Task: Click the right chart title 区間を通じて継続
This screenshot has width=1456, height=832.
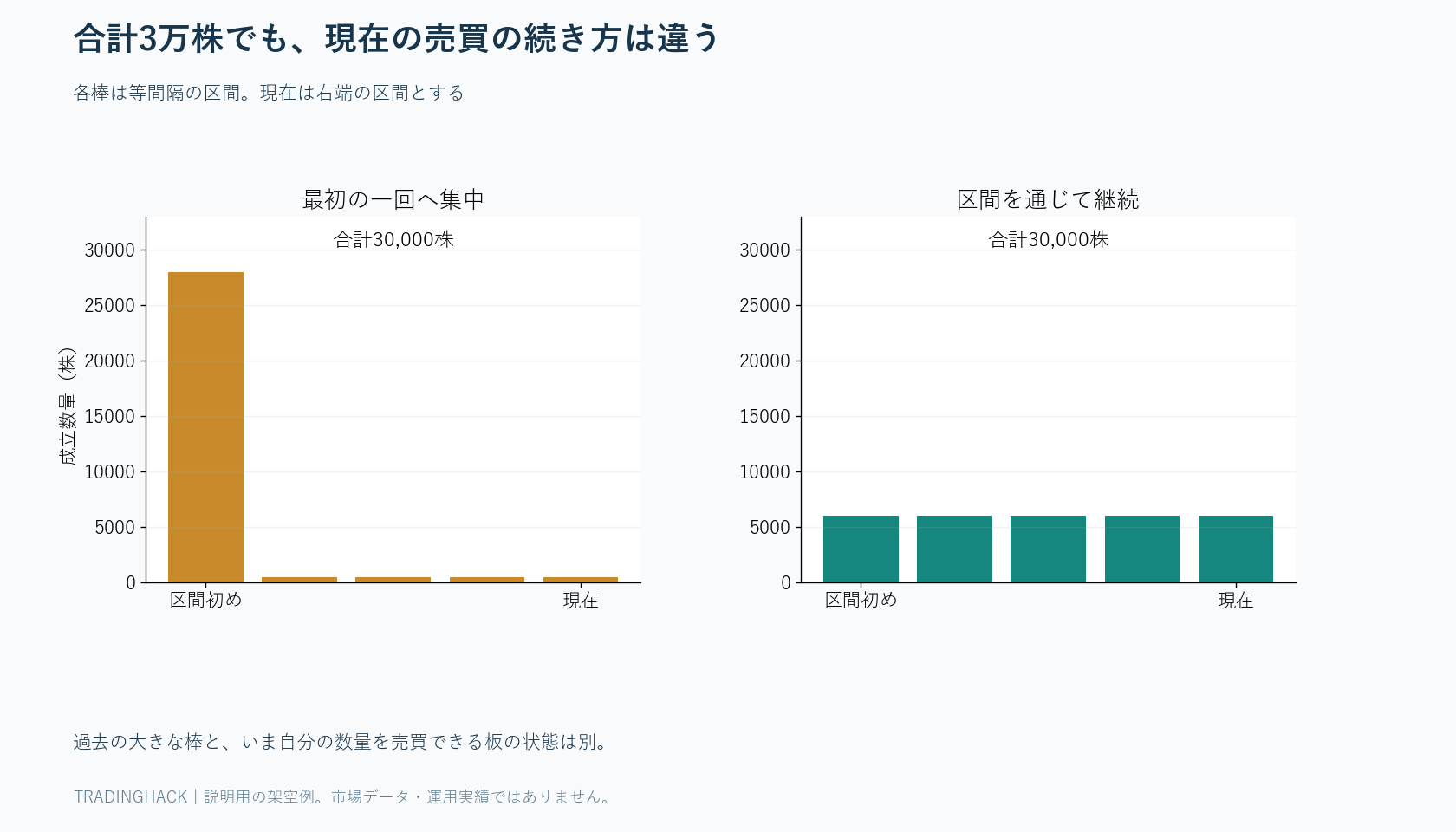Action: pyautogui.click(x=1048, y=199)
